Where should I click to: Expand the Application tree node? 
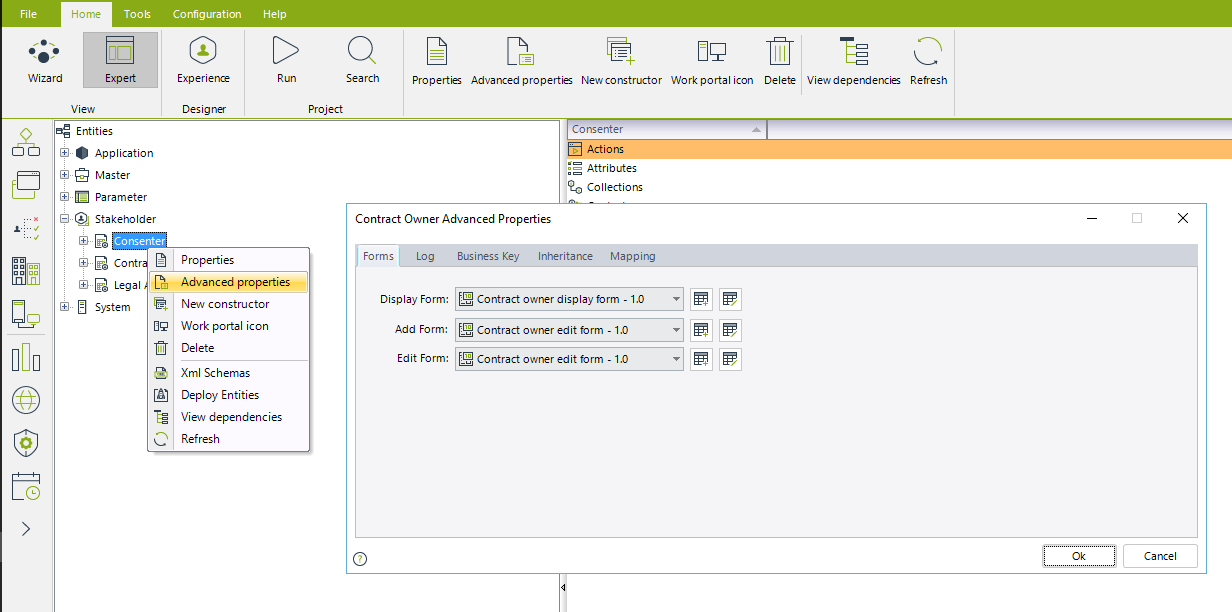pyautogui.click(x=65, y=153)
